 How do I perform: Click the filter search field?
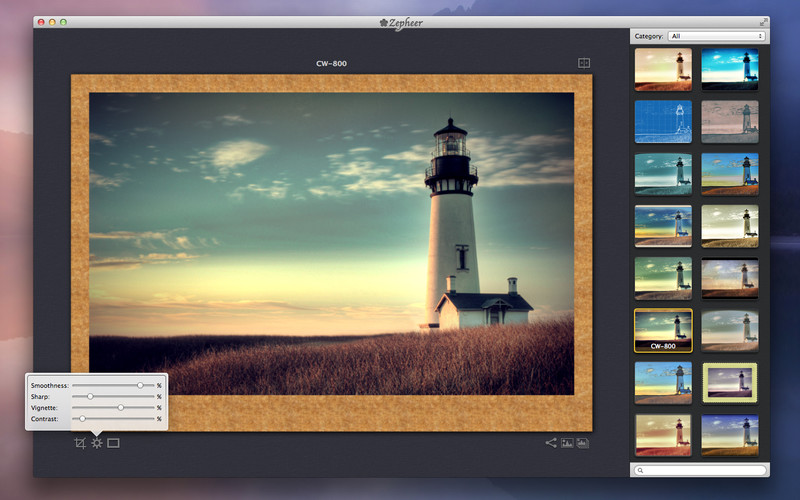click(x=700, y=470)
